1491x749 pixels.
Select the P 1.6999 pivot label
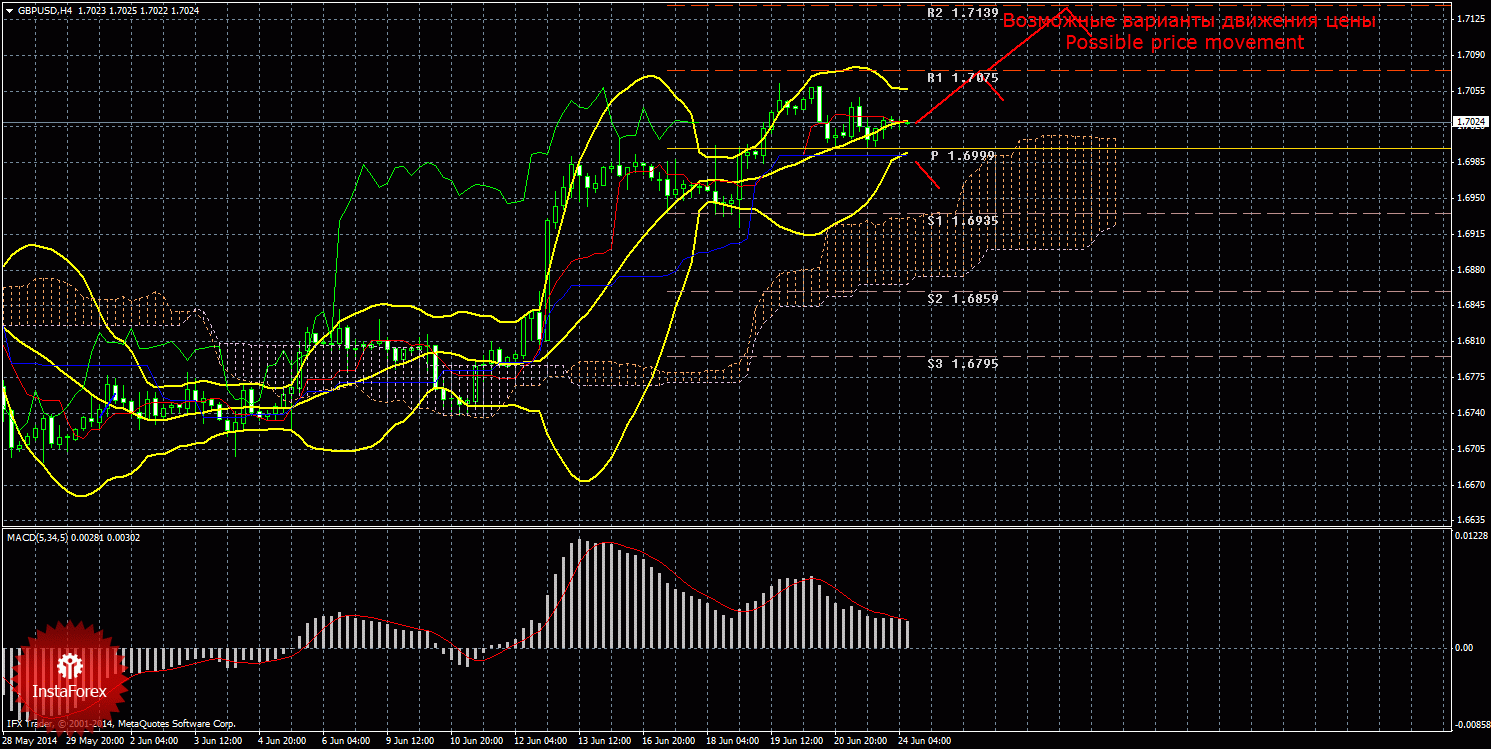[x=962, y=156]
